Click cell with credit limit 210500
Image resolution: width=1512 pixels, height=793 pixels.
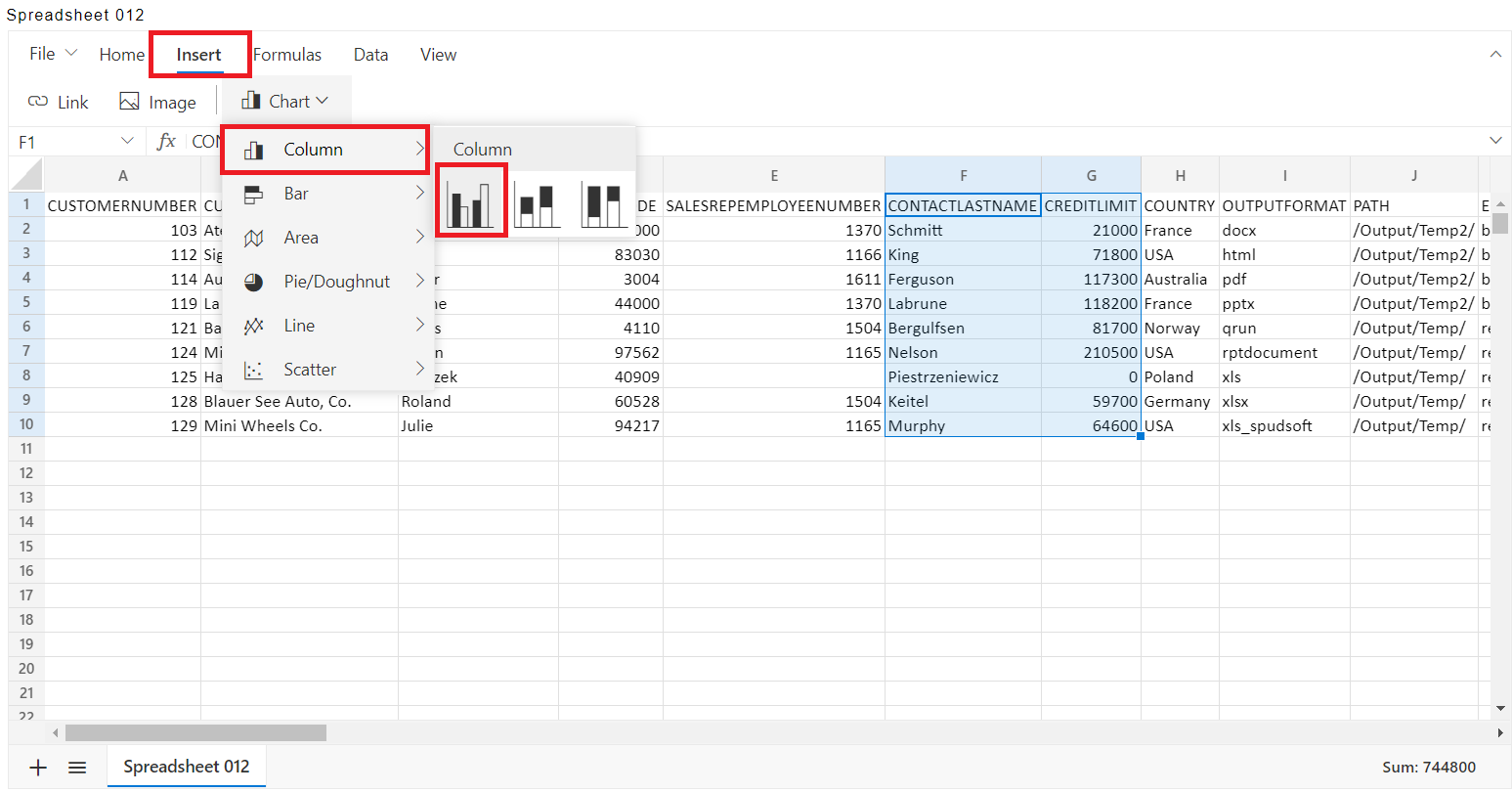[1091, 352]
